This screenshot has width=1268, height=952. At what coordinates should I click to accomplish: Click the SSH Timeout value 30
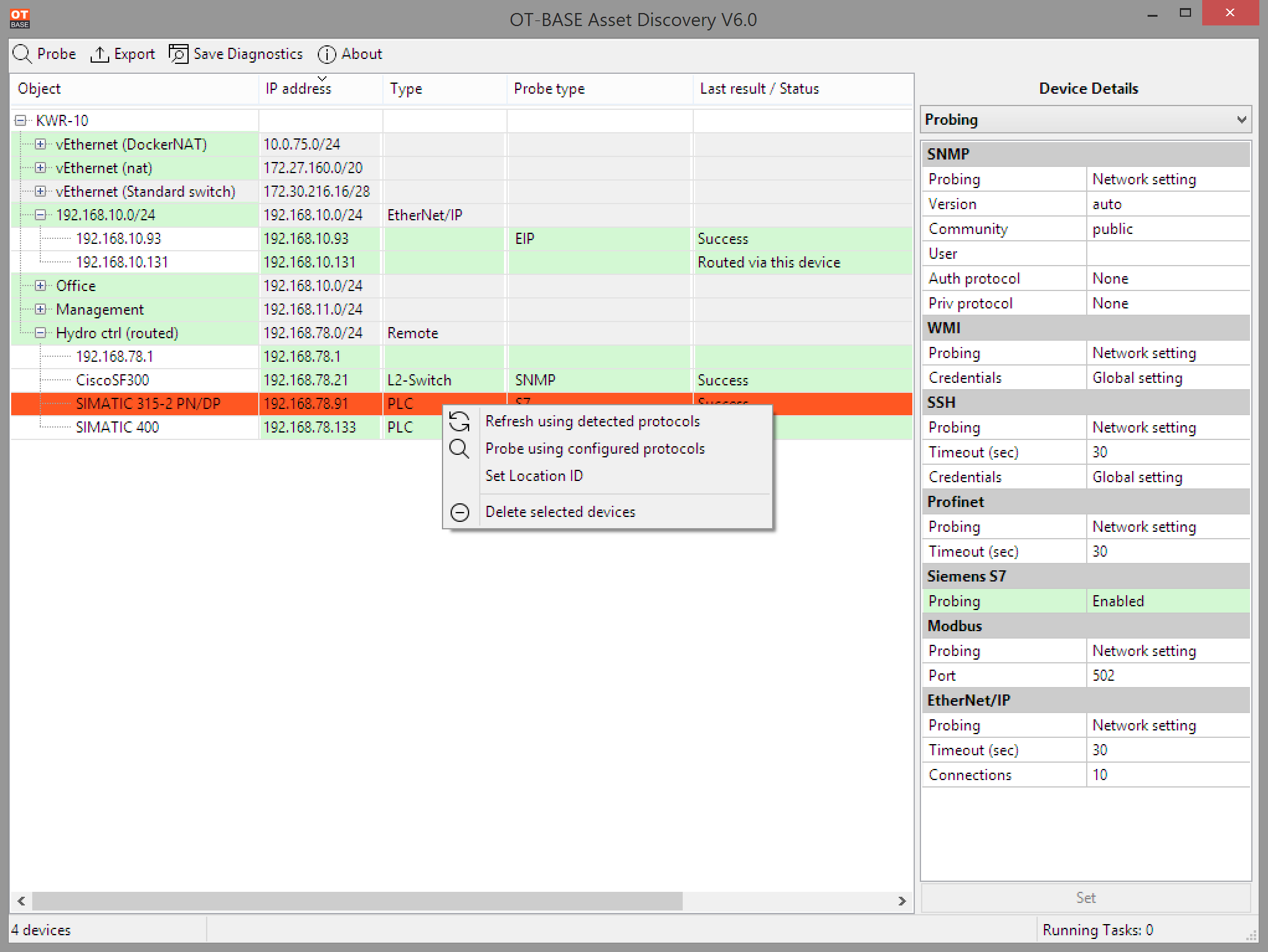(1168, 452)
